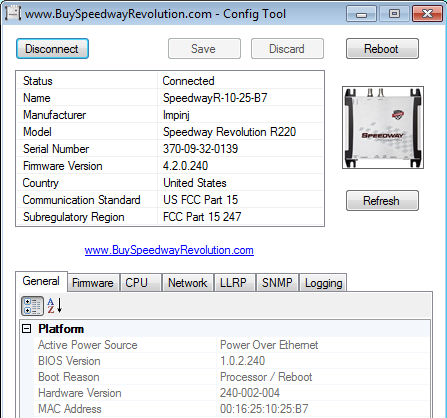Viewport: 447px width, 418px height.
Task: Click the app icon in the title bar
Action: (13, 14)
